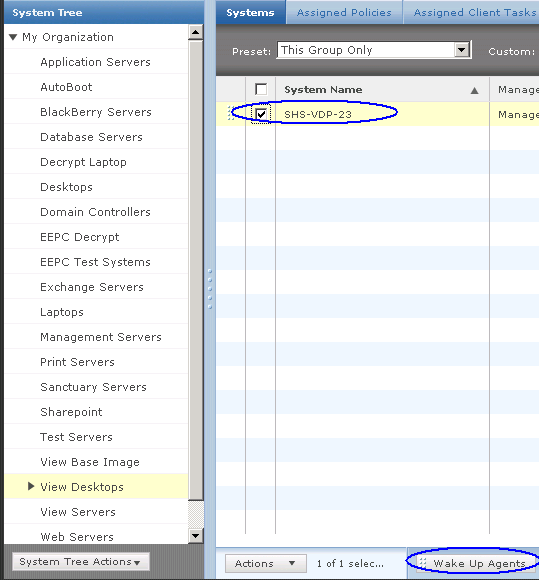Collapse the My Organization tree node
Viewport: 539px width, 580px height.
pyautogui.click(x=13, y=37)
